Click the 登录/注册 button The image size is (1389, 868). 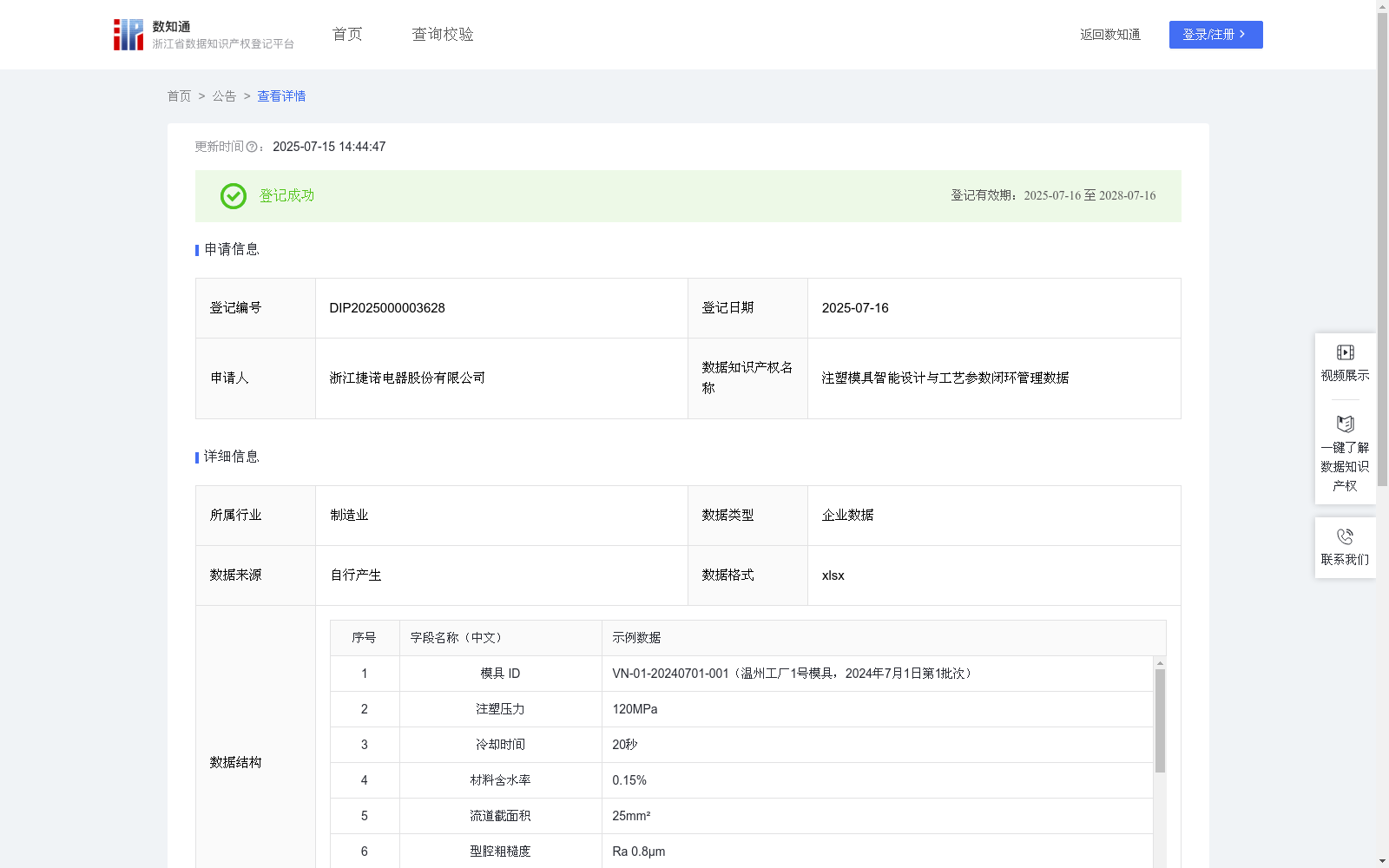(1215, 35)
